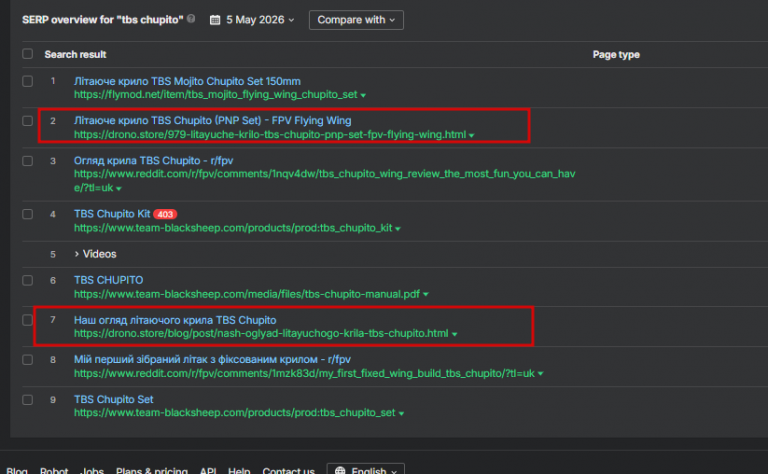
Task: Open the API link in footer
Action: click(208, 471)
